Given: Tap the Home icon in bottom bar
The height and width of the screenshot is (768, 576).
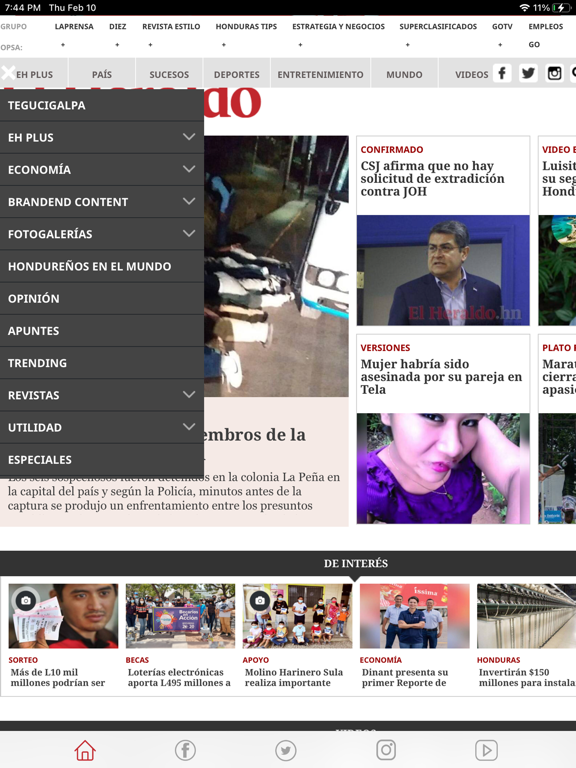Looking at the screenshot, I should pos(85,750).
